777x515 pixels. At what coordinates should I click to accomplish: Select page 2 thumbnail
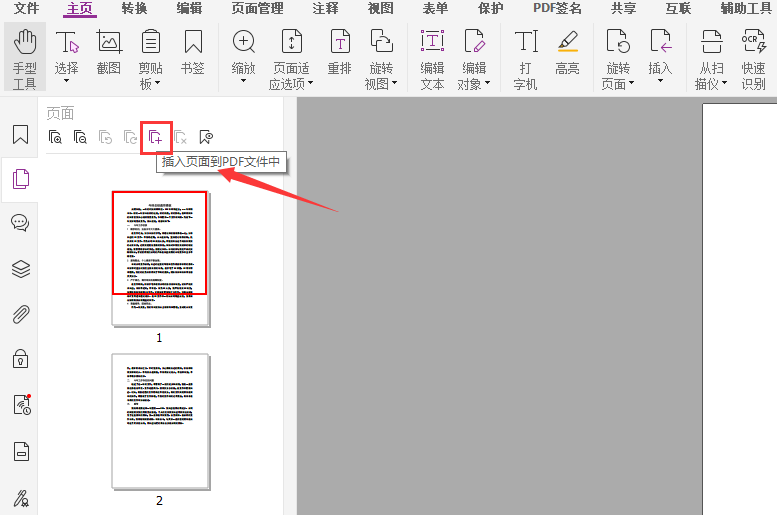[x=160, y=420]
